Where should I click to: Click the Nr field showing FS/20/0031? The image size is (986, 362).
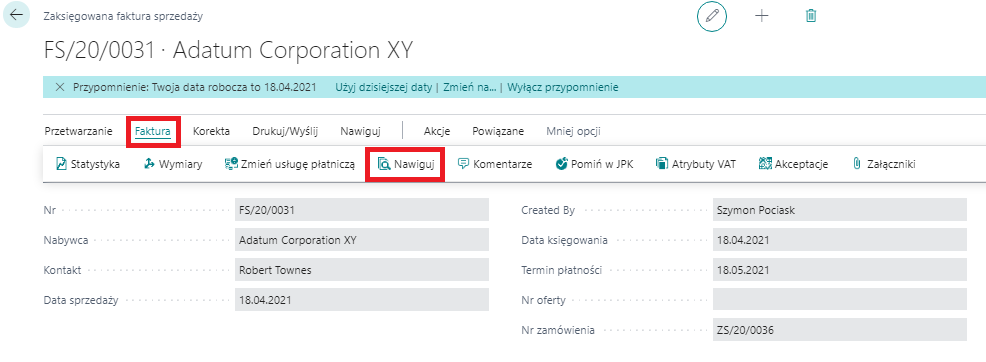(362, 210)
